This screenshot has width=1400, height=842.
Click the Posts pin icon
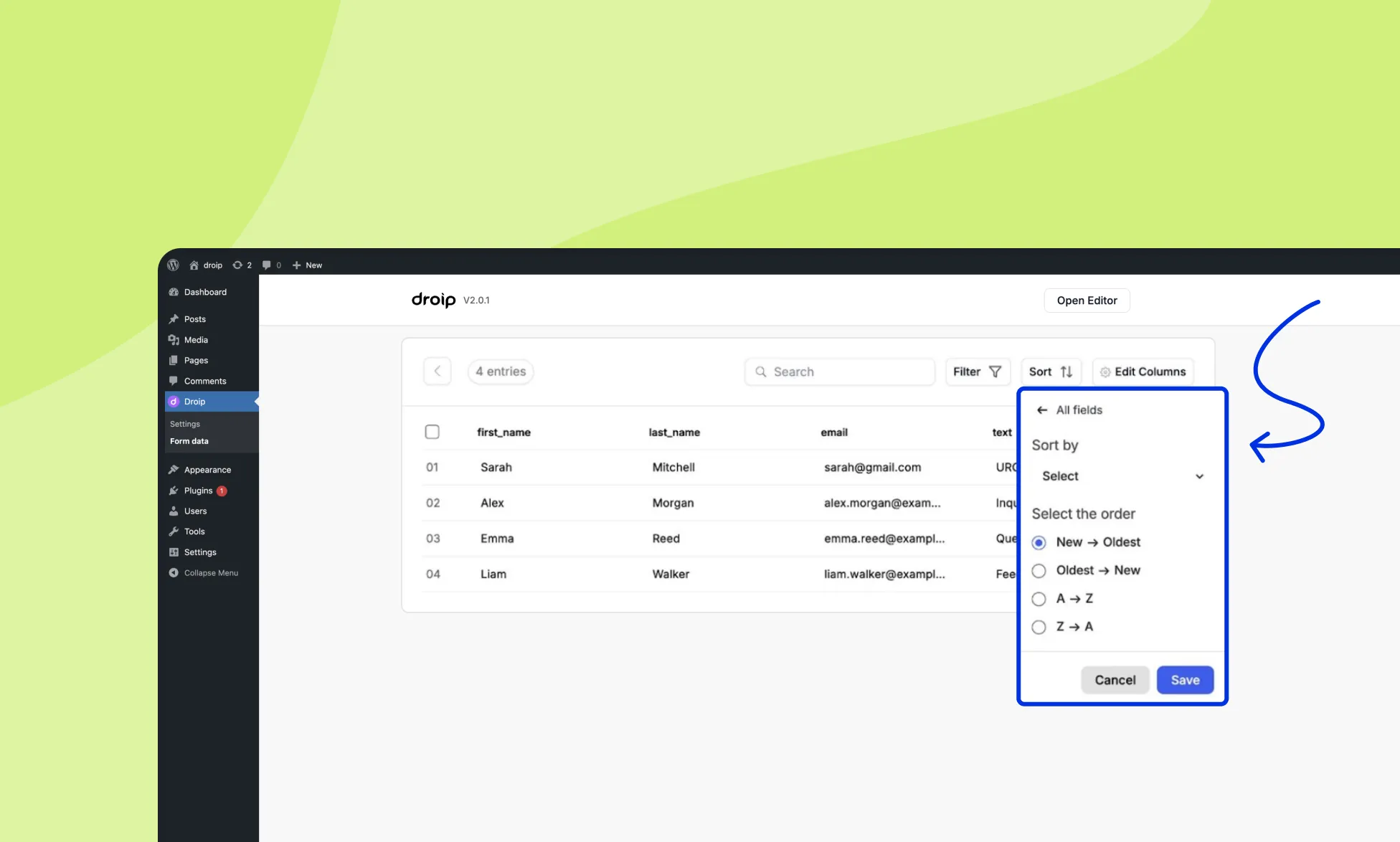coord(174,319)
